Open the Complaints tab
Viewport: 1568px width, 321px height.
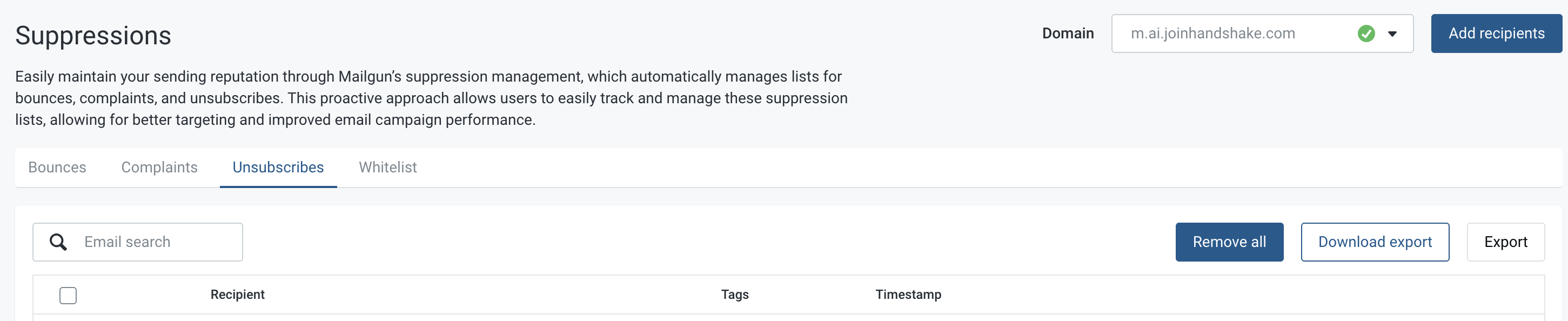coord(159,168)
